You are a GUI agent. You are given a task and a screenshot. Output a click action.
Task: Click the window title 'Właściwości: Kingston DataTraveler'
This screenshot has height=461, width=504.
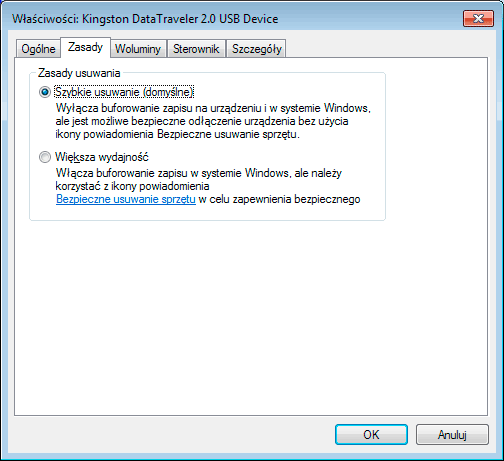click(x=145, y=19)
